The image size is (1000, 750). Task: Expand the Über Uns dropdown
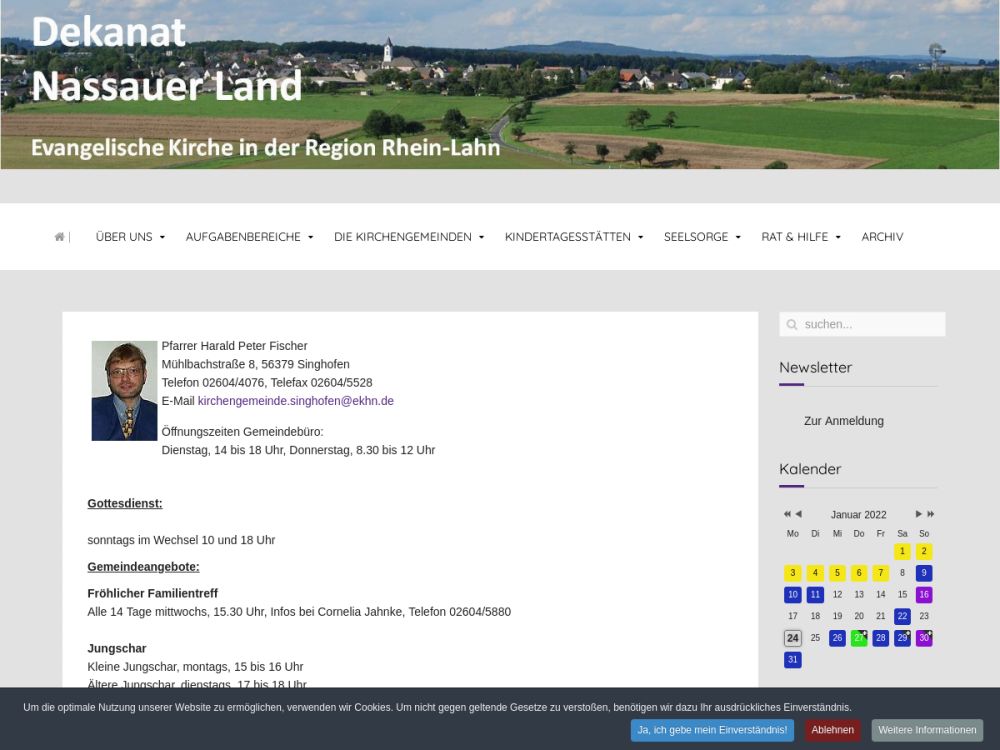[130, 237]
